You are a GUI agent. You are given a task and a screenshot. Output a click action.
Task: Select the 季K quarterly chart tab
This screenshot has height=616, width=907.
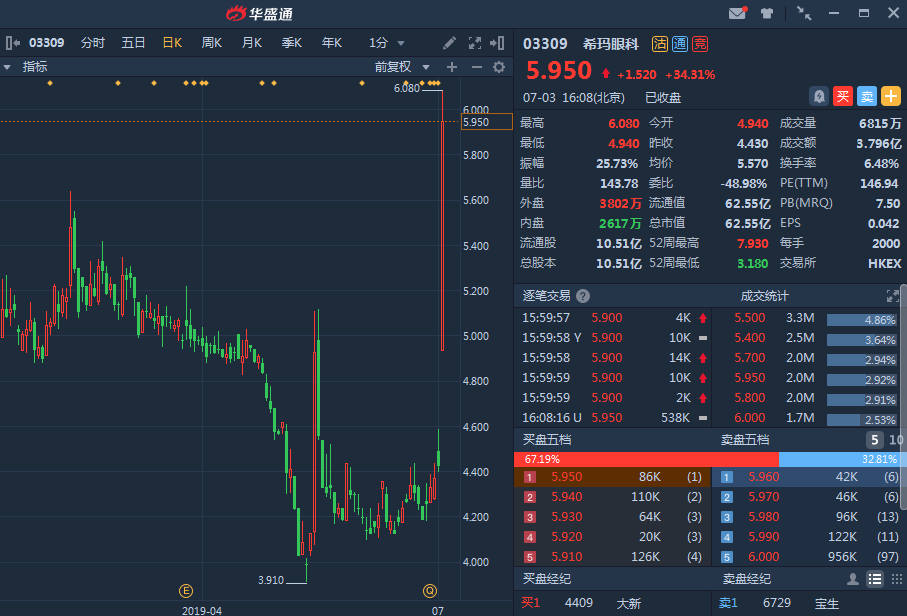coord(292,43)
